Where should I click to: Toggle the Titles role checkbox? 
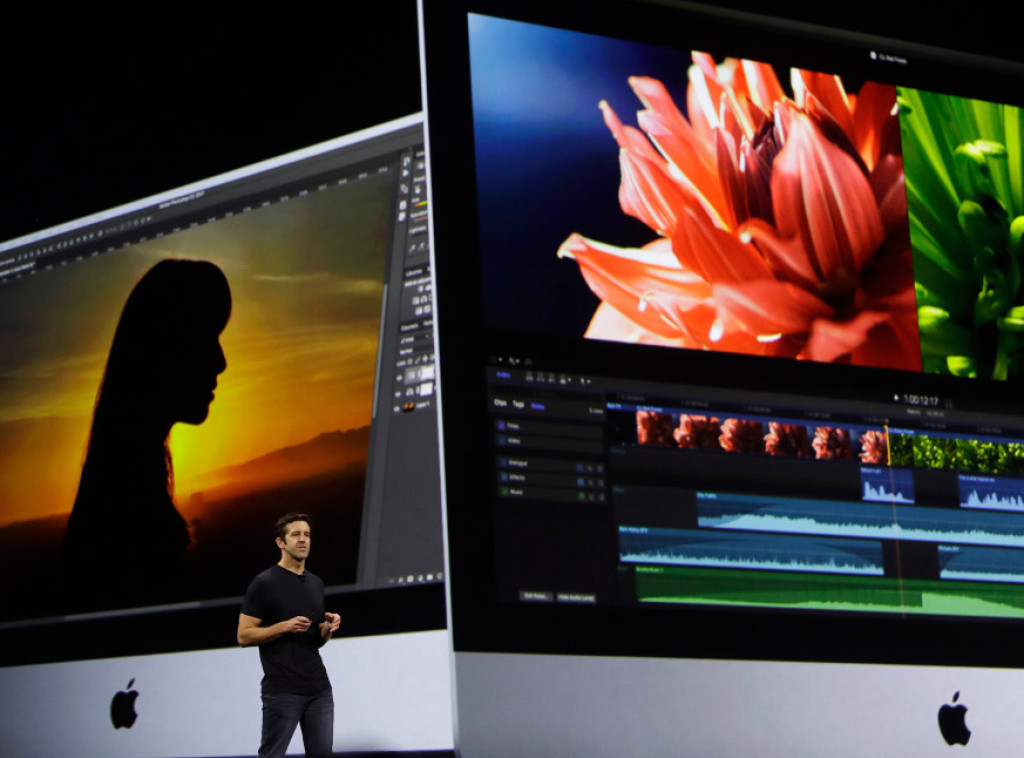click(501, 424)
